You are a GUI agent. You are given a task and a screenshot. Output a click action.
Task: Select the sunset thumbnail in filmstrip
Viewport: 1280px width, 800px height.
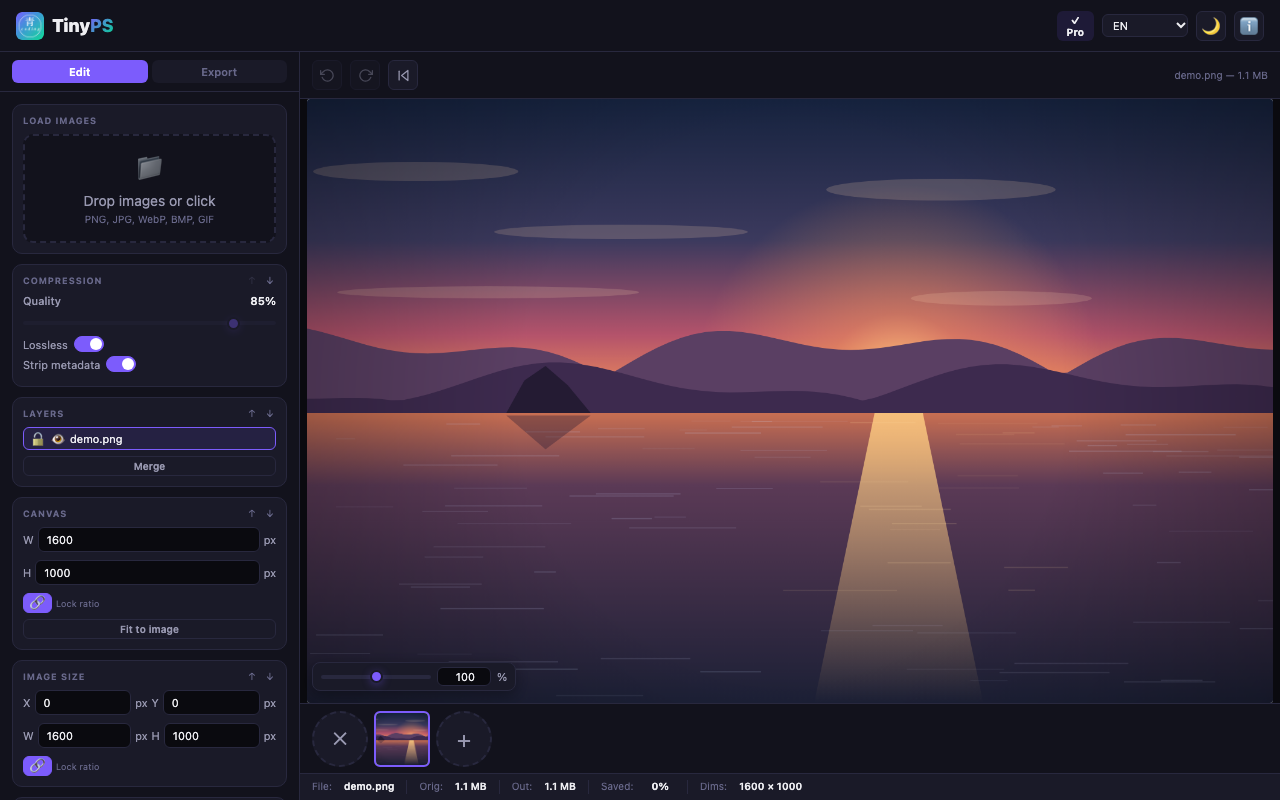(402, 739)
